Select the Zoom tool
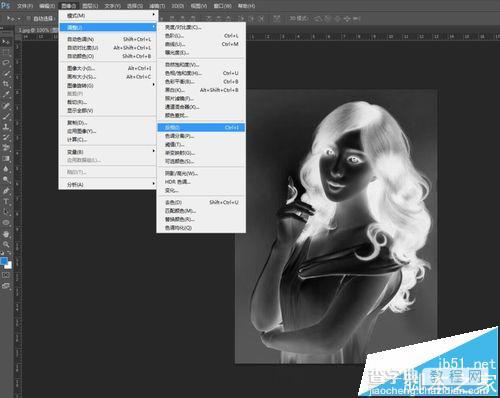Image resolution: width=500 pixels, height=398 pixels. coord(6,244)
